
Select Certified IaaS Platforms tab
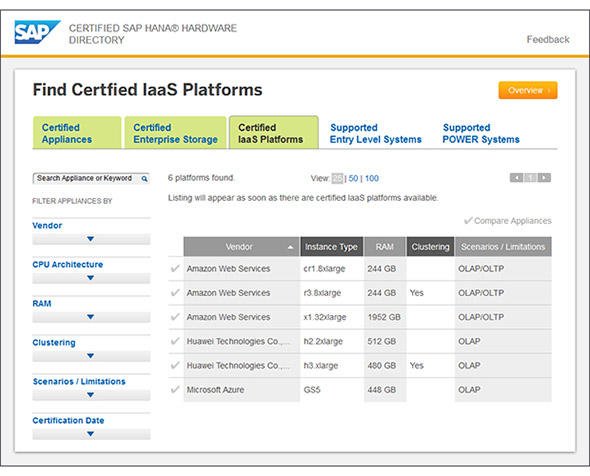point(274,133)
